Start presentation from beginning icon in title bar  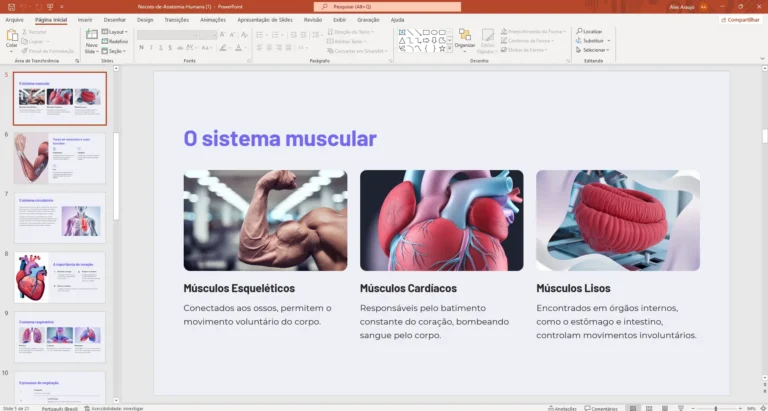(x=50, y=7)
